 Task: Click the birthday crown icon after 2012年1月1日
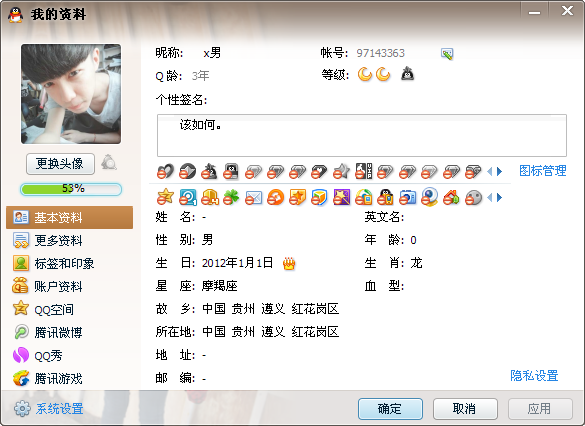click(x=289, y=263)
